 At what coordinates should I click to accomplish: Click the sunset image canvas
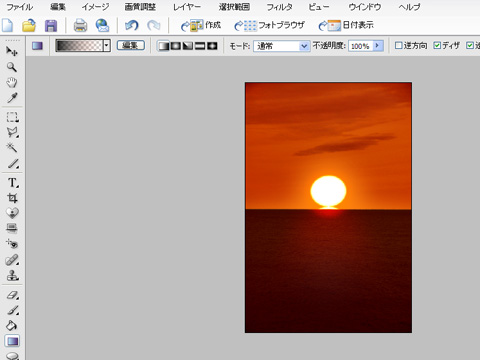click(328, 207)
